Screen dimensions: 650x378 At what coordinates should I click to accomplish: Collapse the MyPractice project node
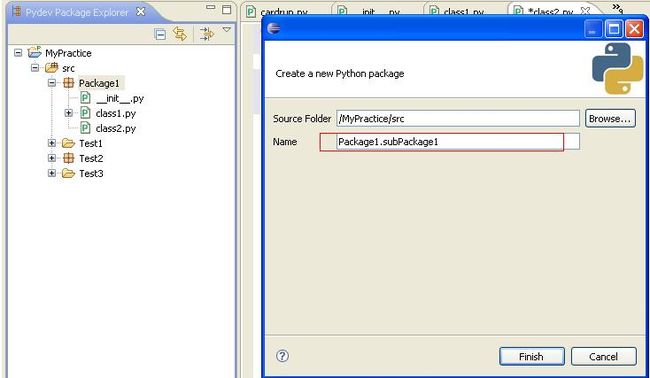tap(18, 53)
